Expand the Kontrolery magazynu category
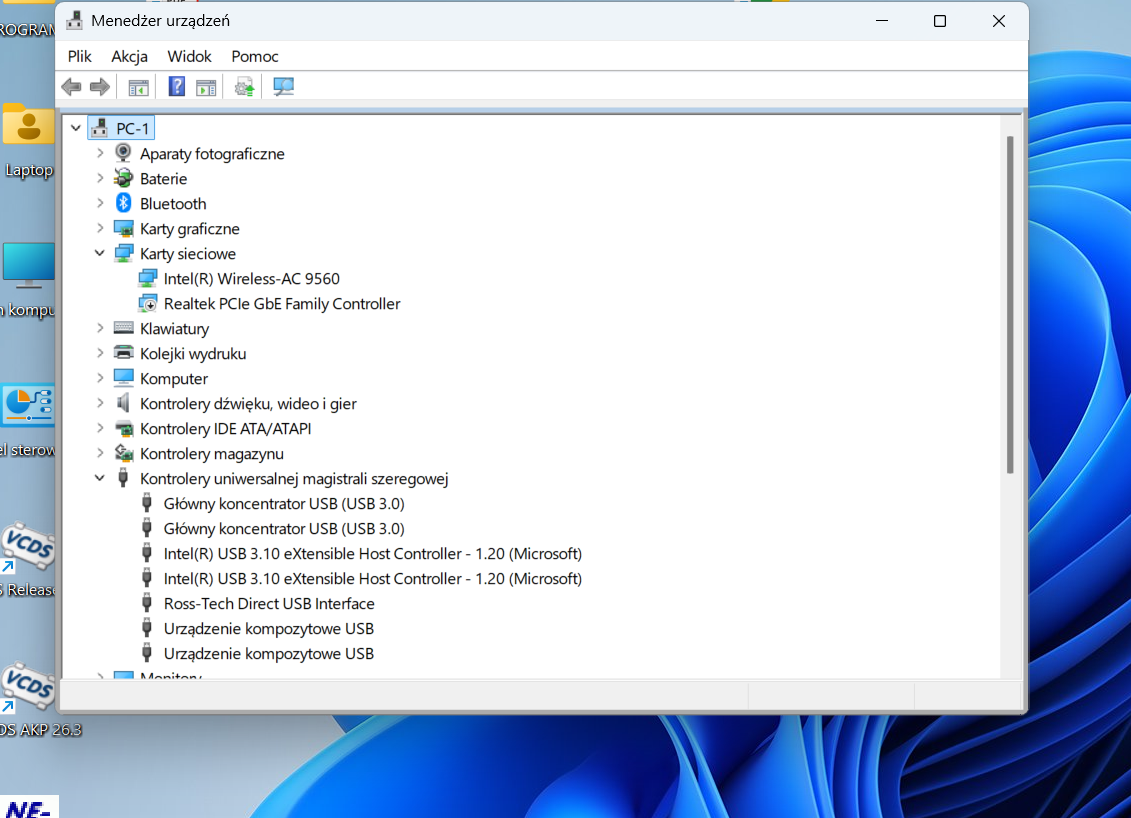 (x=100, y=453)
